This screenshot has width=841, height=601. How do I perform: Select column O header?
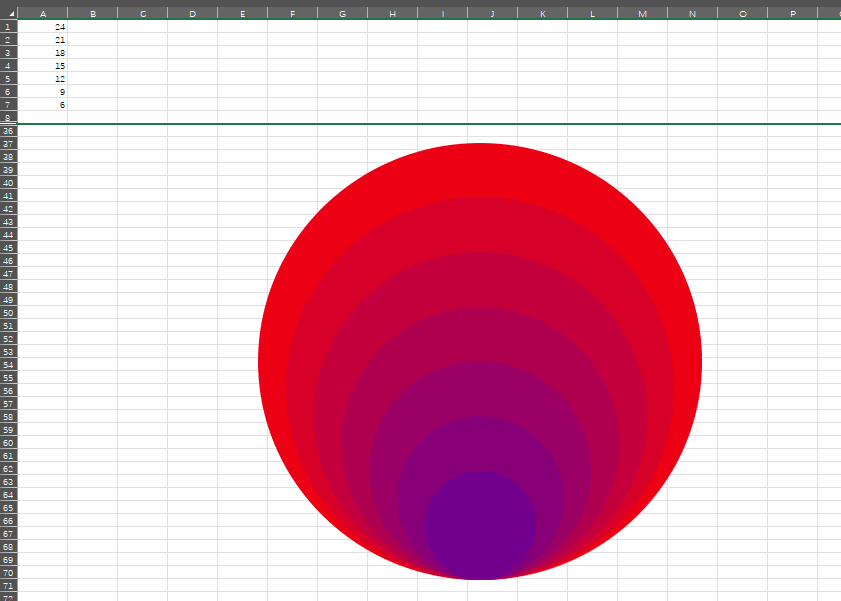[x=742, y=13]
